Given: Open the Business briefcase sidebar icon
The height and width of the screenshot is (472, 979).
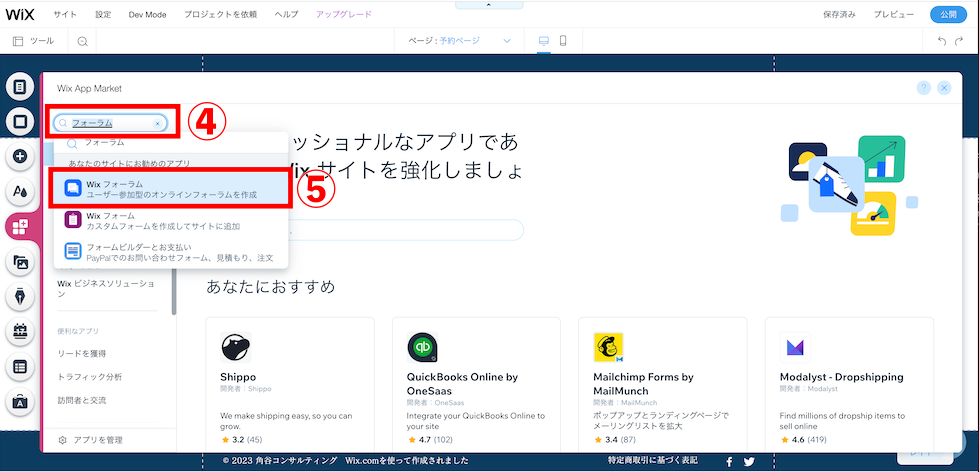Looking at the screenshot, I should point(20,401).
